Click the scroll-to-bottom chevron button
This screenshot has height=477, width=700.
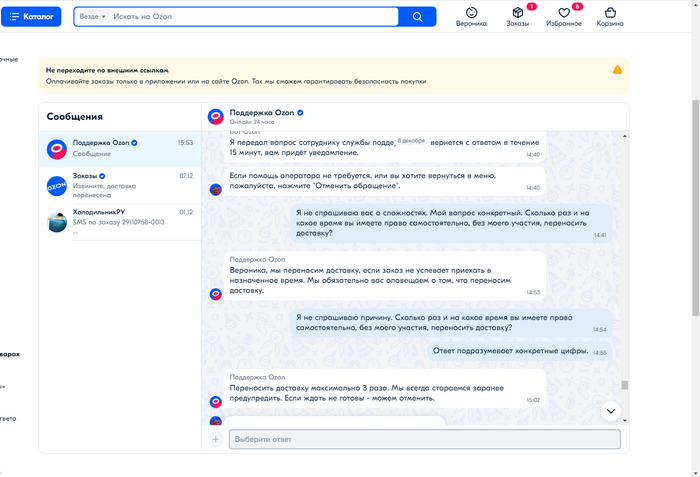click(x=611, y=411)
